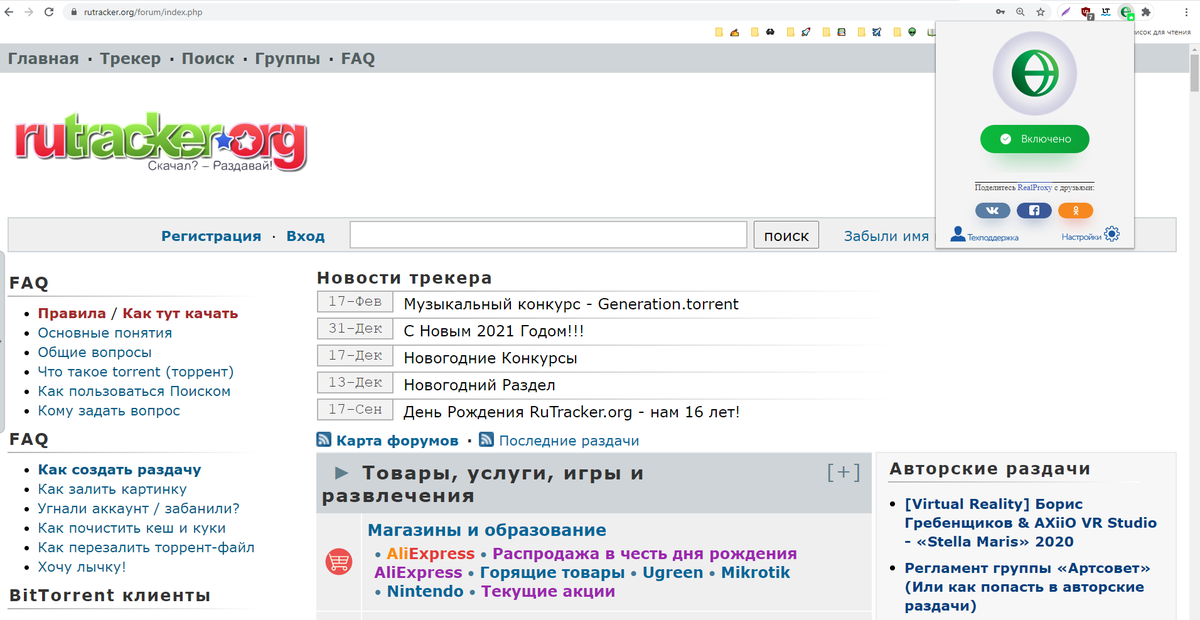
Task: Focus the forum search text field
Action: 548,235
